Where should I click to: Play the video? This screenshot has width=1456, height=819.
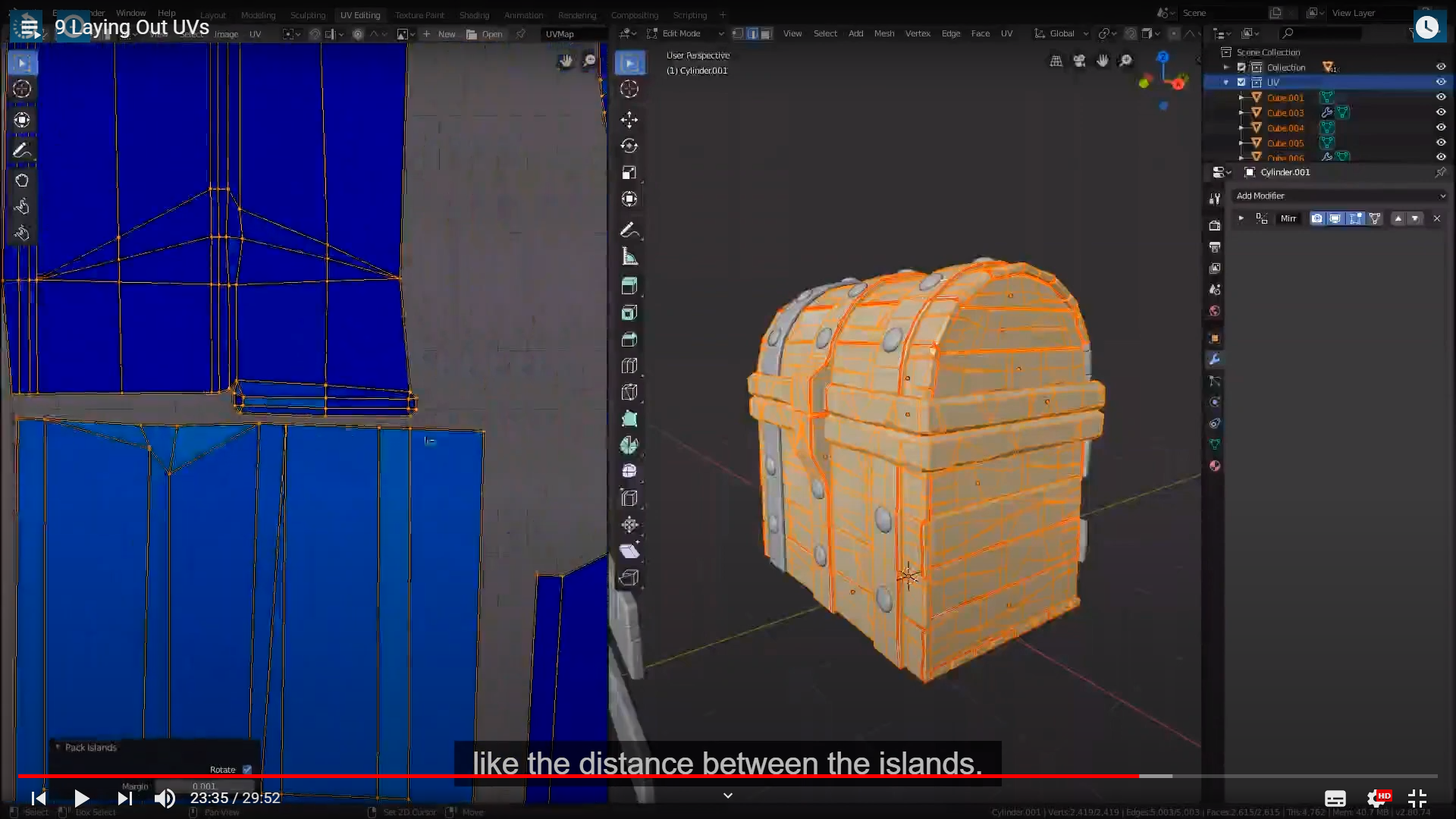point(82,798)
